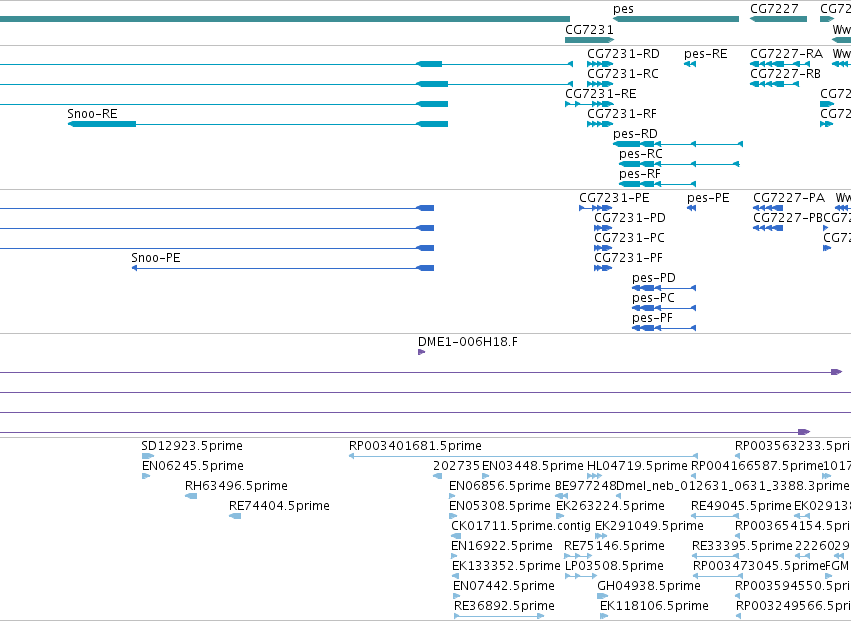Click the RE36892.5prime EST label
Image resolution: width=851 pixels, height=621 pixels.
(x=505, y=606)
